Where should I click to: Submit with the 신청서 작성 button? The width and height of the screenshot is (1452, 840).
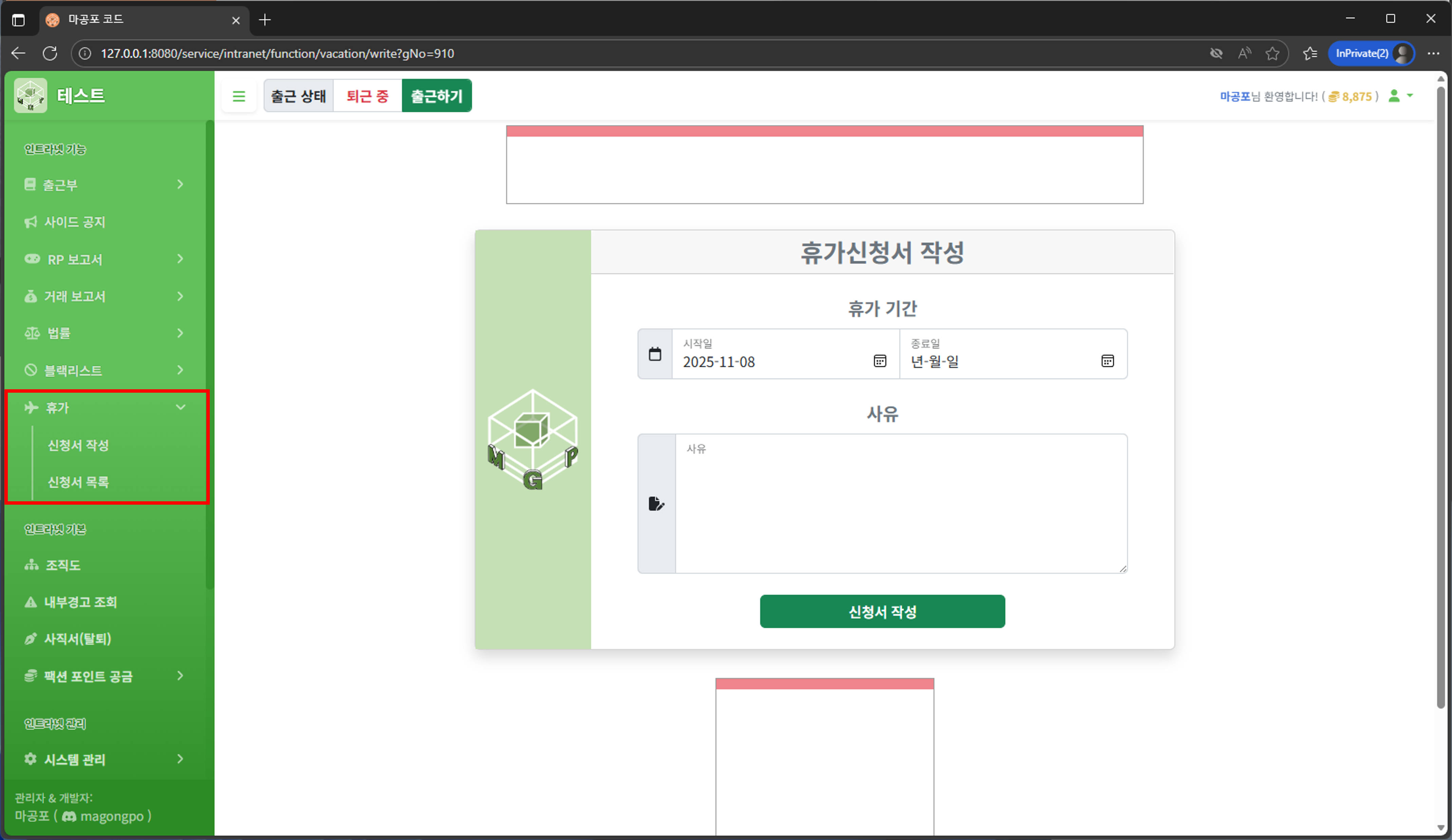[x=882, y=611]
